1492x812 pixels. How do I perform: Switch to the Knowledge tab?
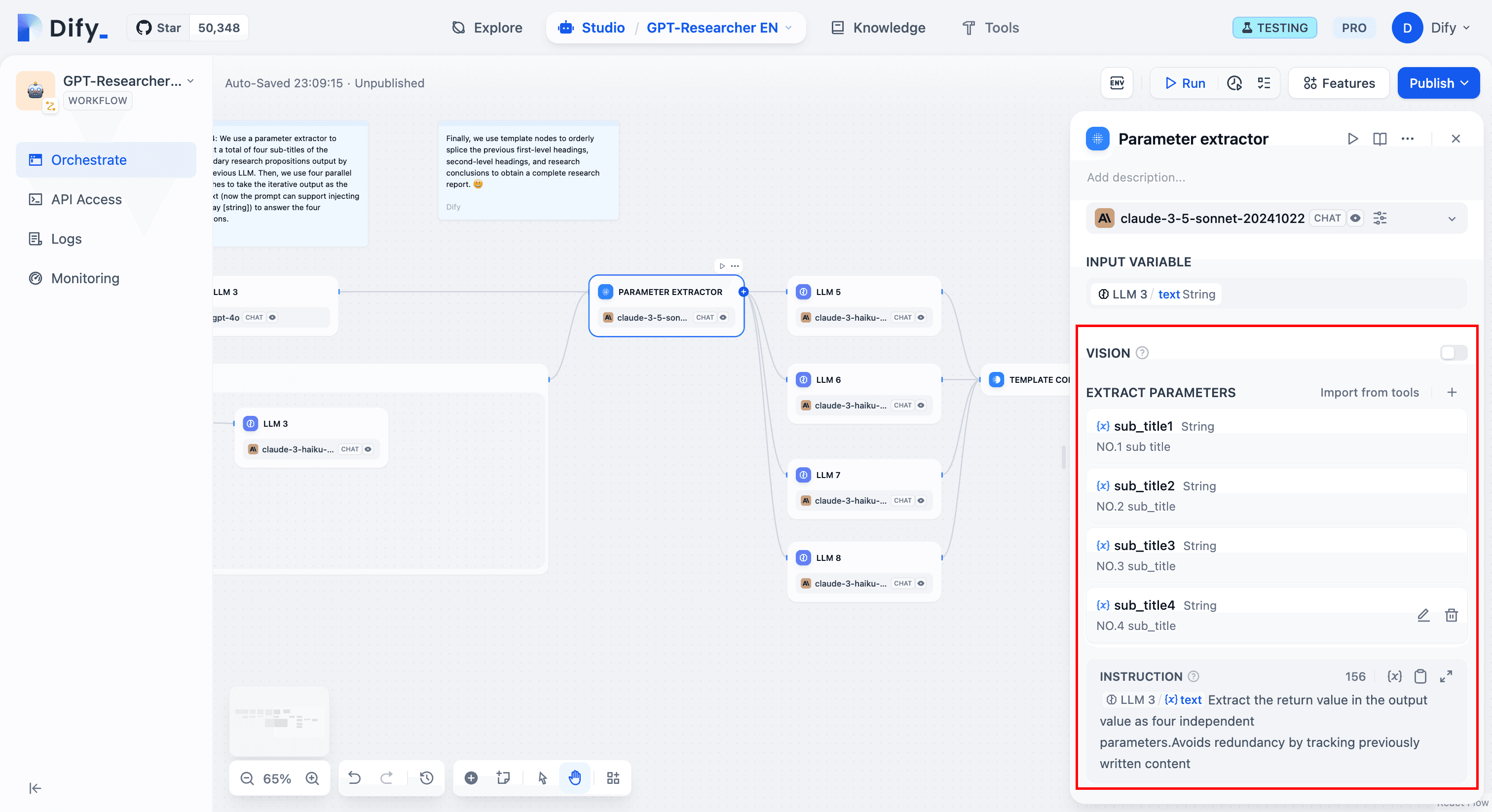[x=878, y=28]
